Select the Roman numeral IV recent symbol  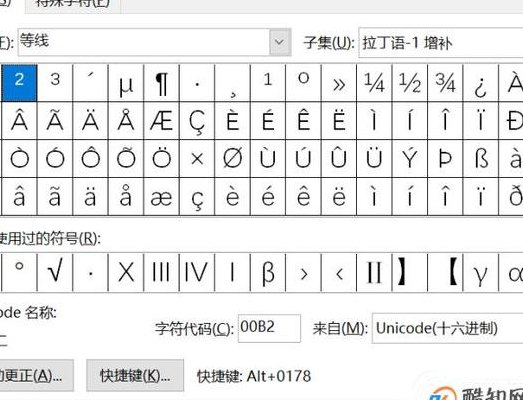click(x=197, y=272)
